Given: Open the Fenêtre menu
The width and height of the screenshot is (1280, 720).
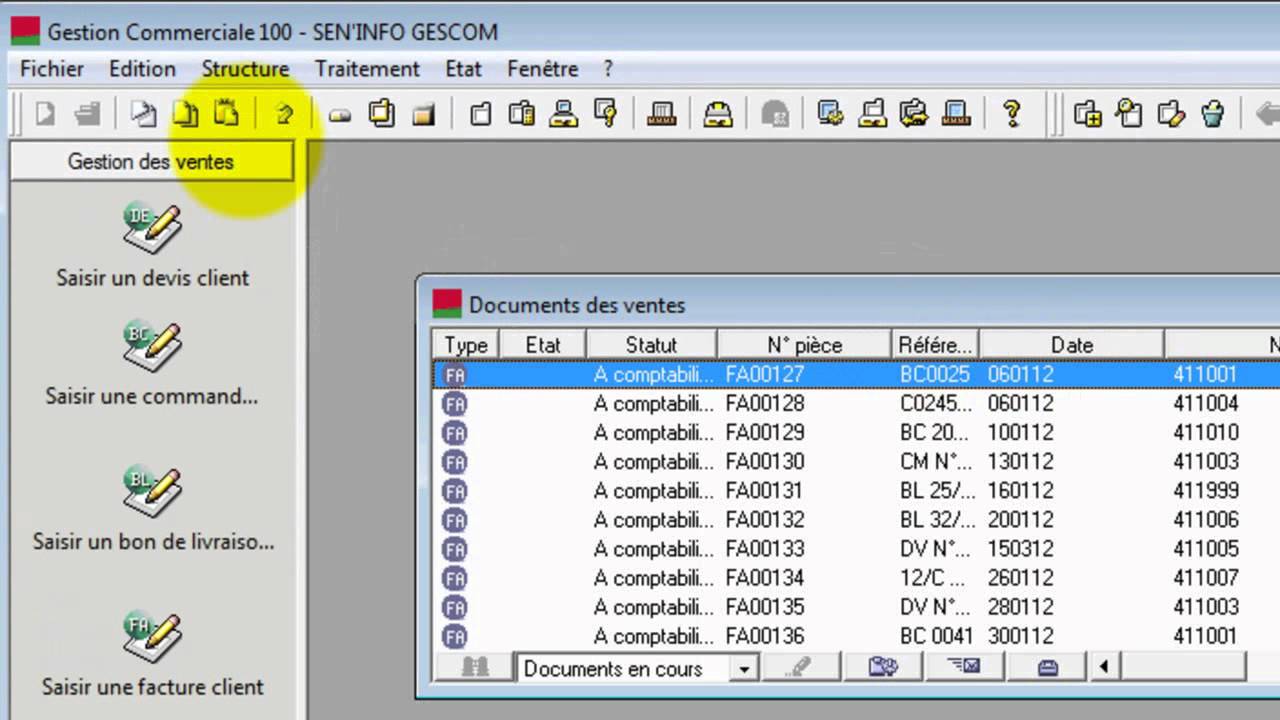Looking at the screenshot, I should [x=542, y=69].
